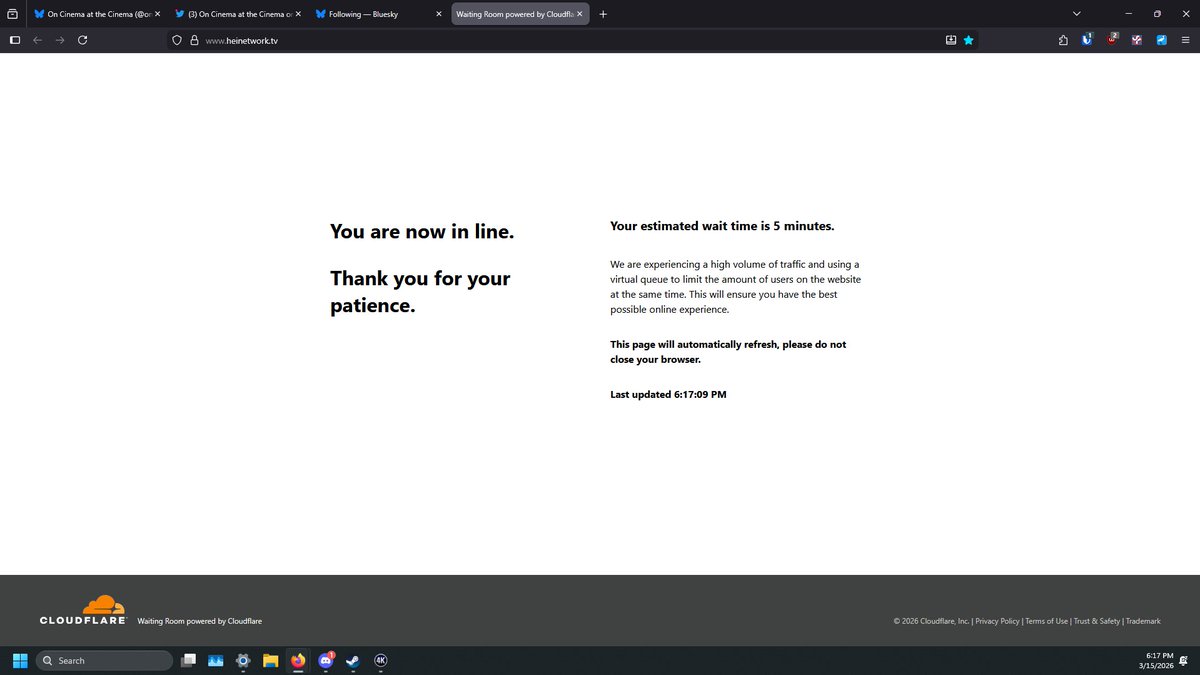The width and height of the screenshot is (1200, 675).
Task: Go back to previous page
Action: coord(37,40)
